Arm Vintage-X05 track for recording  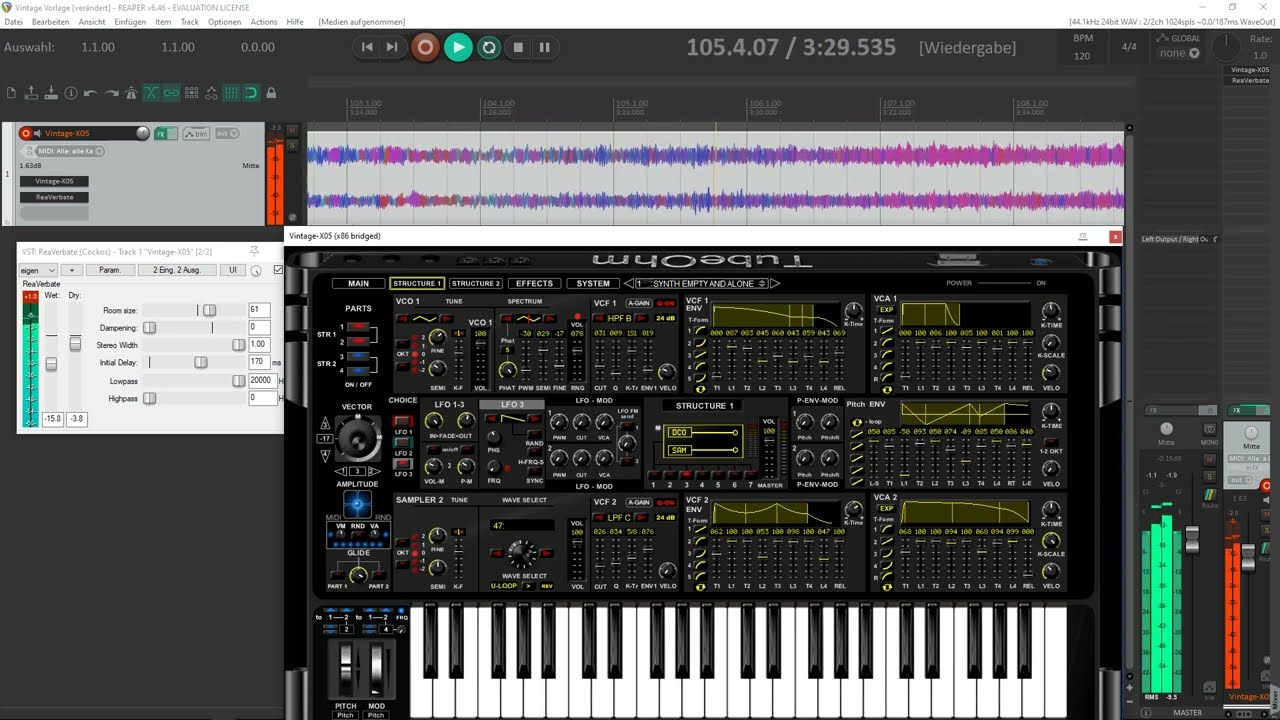pos(26,133)
